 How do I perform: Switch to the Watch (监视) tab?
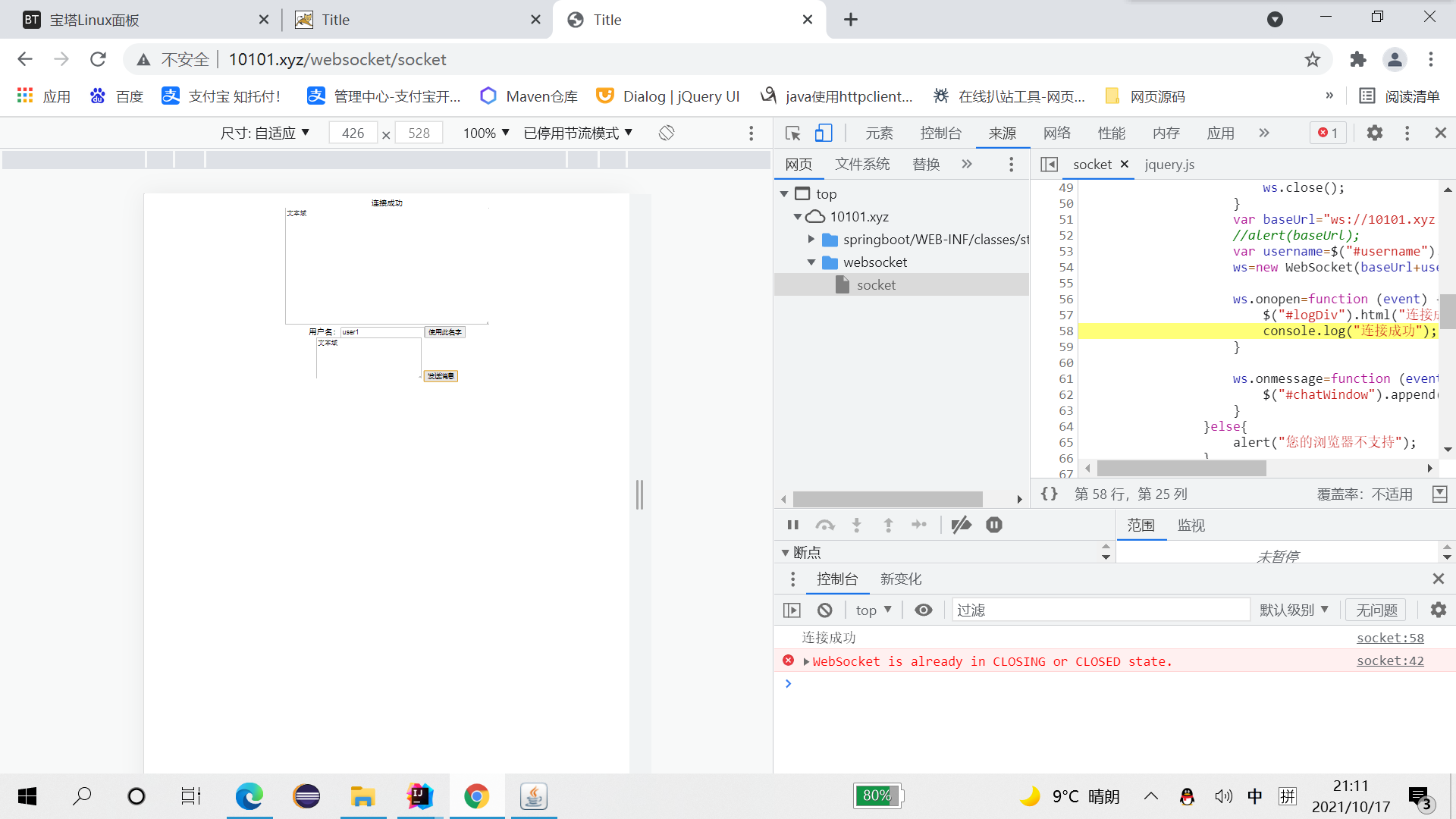[x=1191, y=525]
